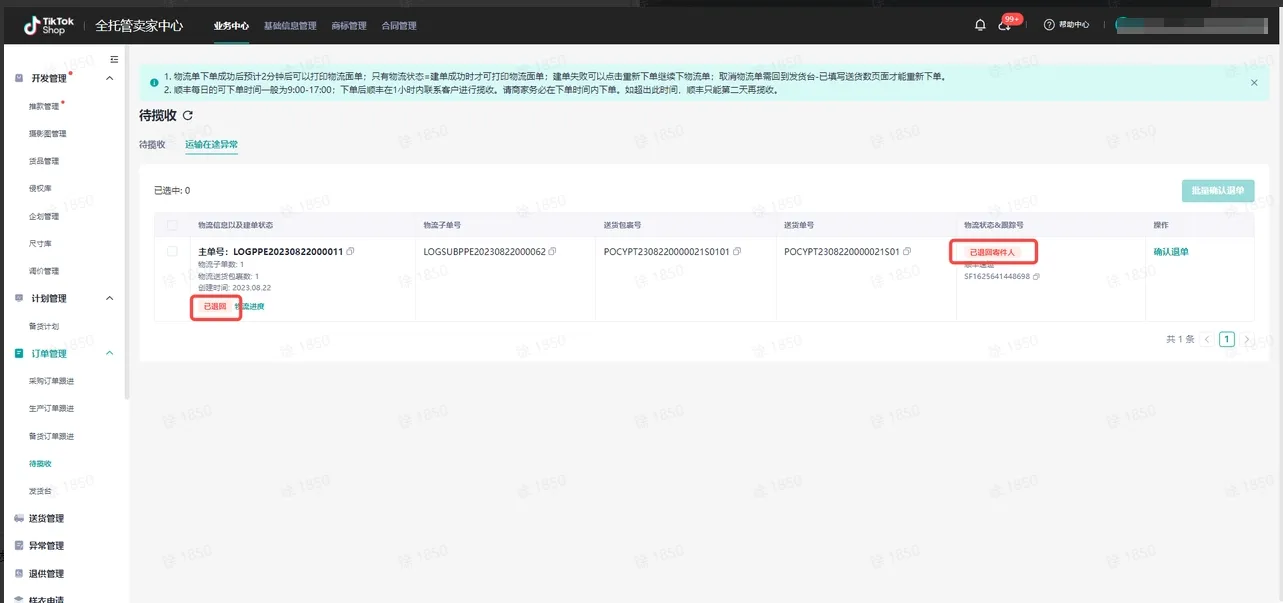Click the 订单管理 sidebar icon
Viewport: 1283px width, 603px height.
(x=20, y=353)
